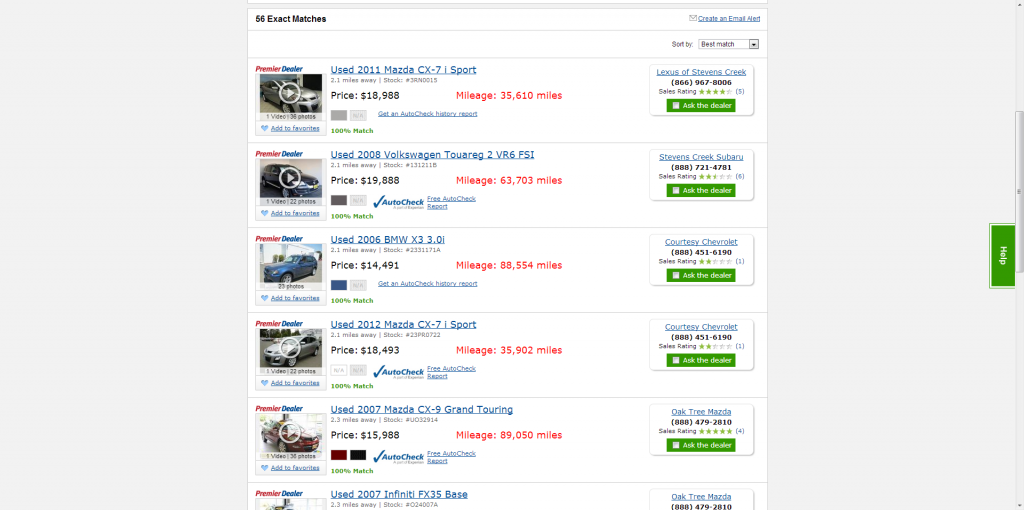Image resolution: width=1024 pixels, height=510 pixels.
Task: Open Used 2007 Mazda CX-9 Grand Touring listing
Action: click(x=421, y=409)
